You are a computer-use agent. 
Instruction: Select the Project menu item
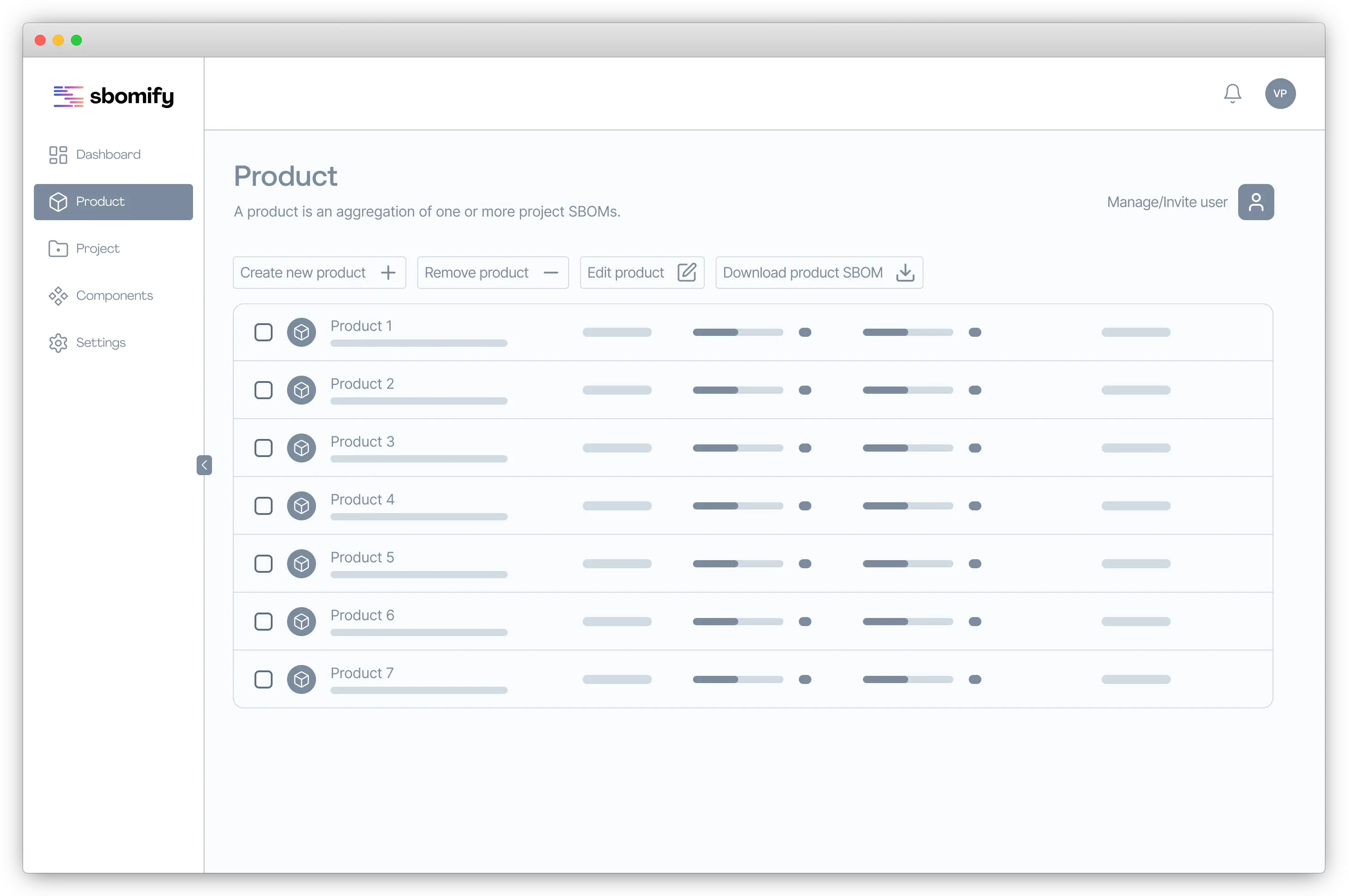pos(98,248)
